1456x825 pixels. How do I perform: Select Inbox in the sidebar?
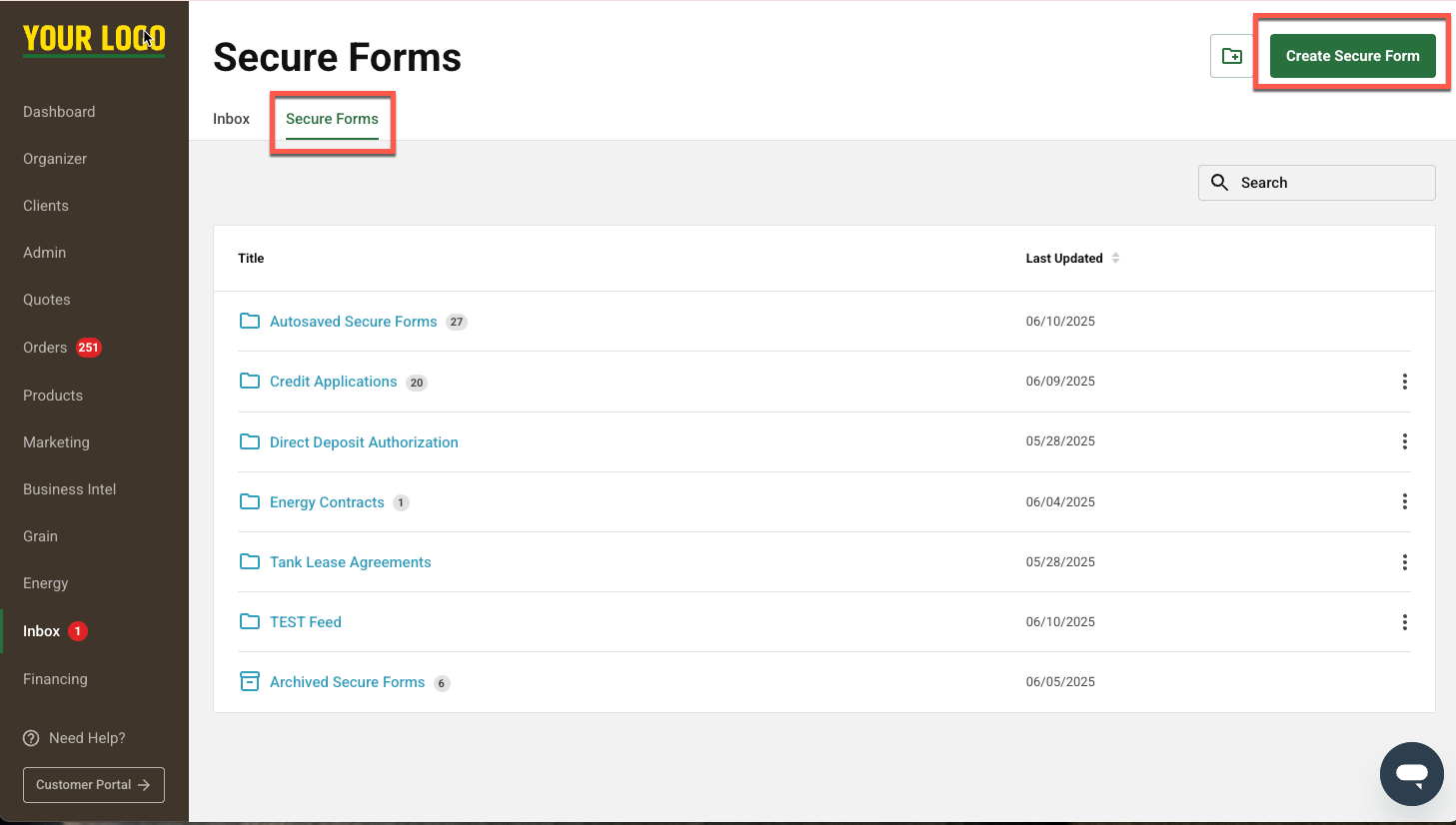coord(41,631)
